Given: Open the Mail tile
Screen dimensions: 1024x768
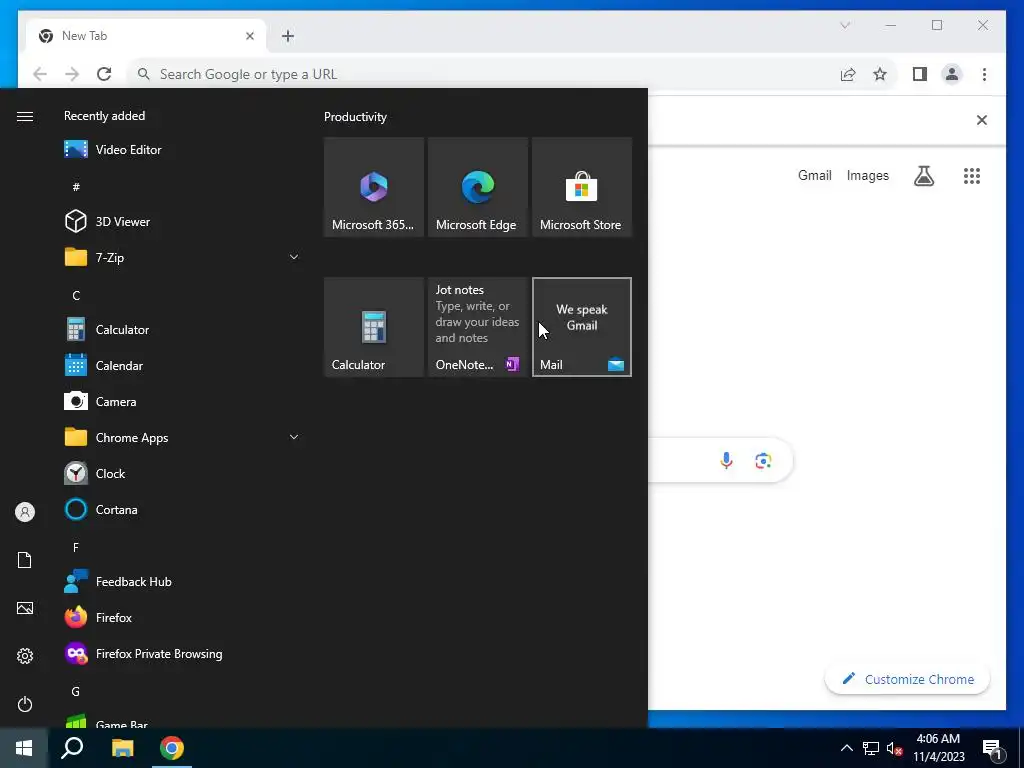Looking at the screenshot, I should point(582,327).
